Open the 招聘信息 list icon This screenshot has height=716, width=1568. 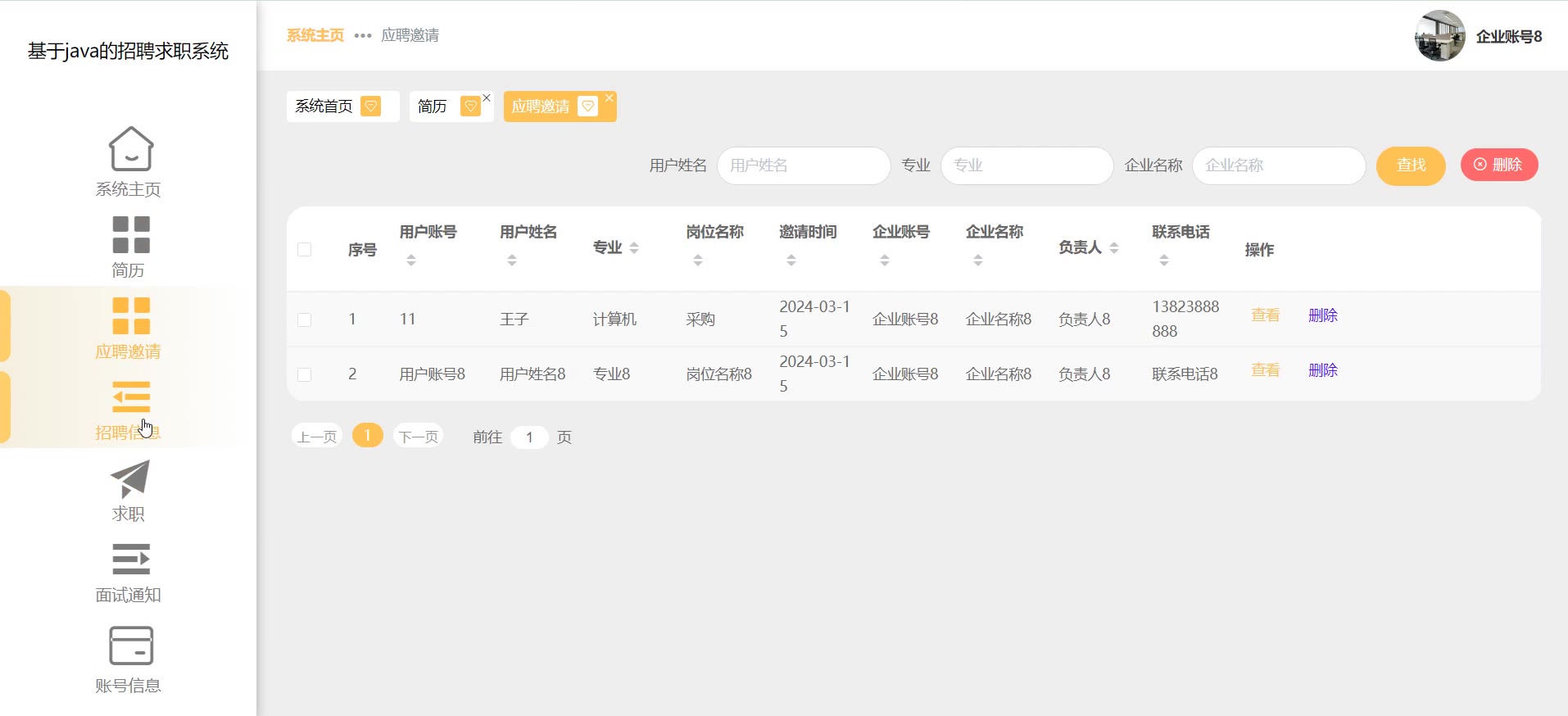pyautogui.click(x=130, y=397)
